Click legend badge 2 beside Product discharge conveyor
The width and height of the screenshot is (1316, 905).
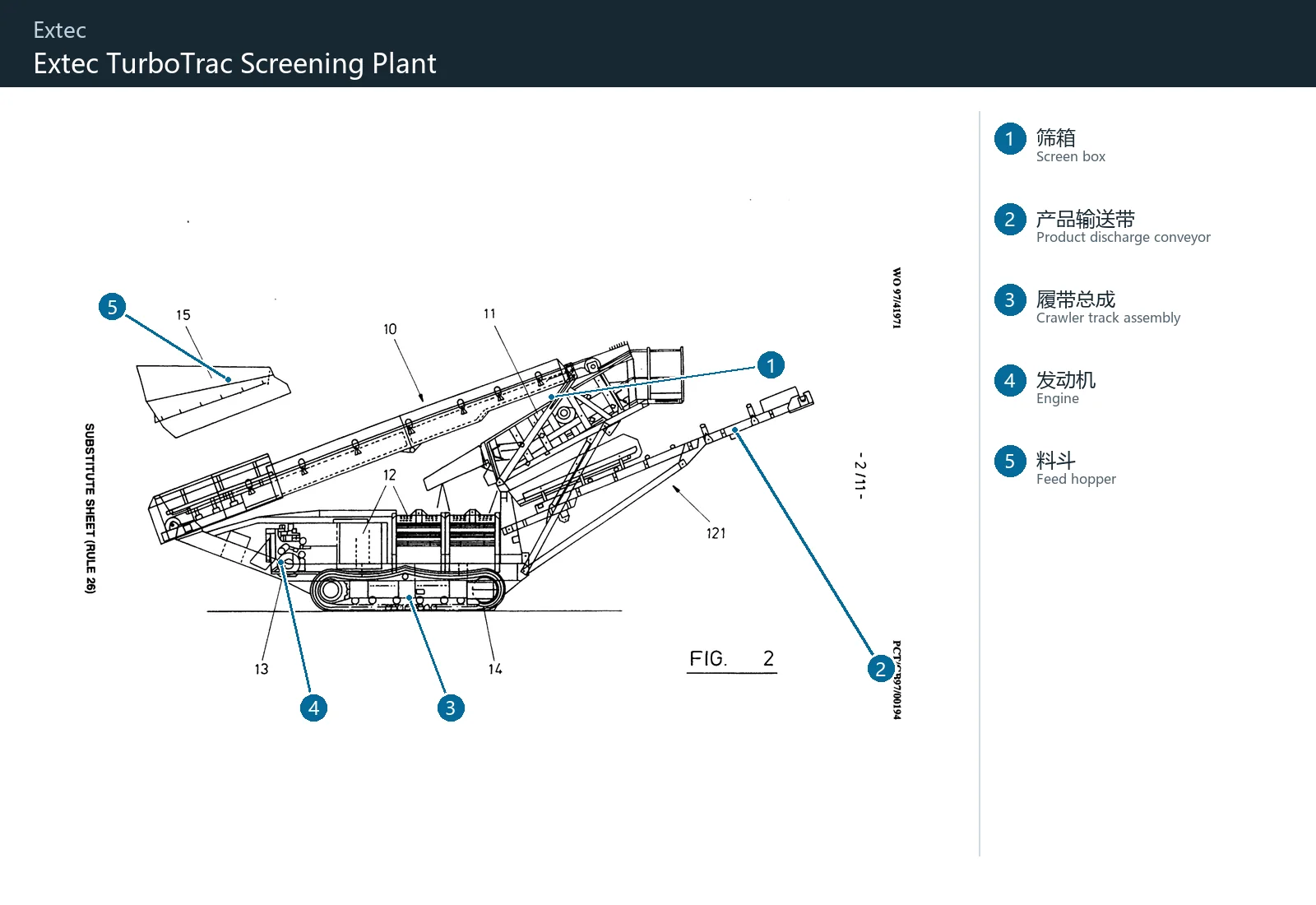pyautogui.click(x=1009, y=220)
